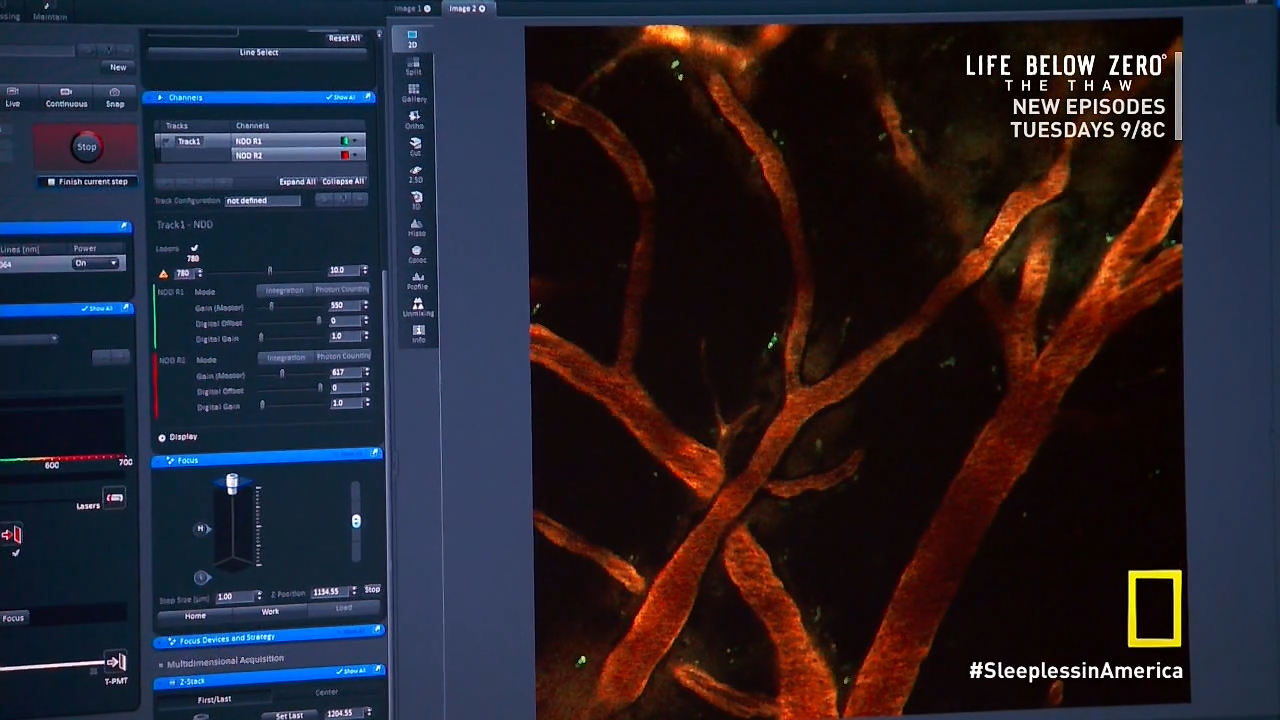This screenshot has width=1280, height=720.
Task: Open the laser Power On dropdown
Action: [96, 263]
